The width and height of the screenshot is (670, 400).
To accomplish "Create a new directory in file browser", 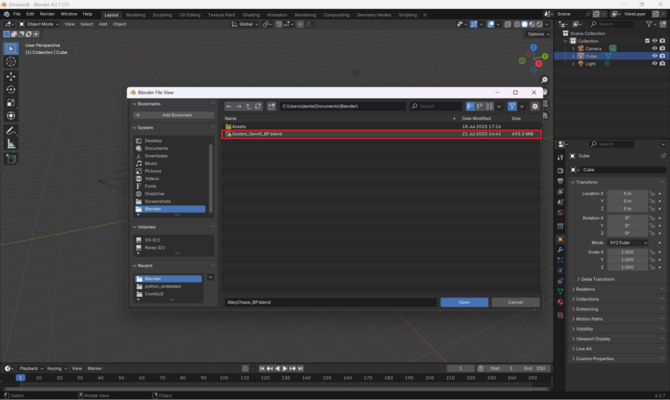I will 271,106.
